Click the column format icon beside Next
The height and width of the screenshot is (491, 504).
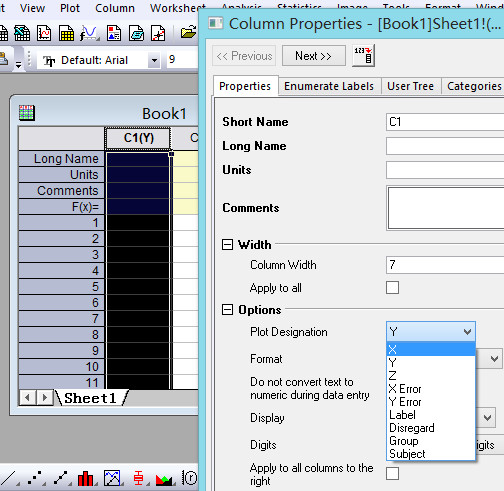(363, 55)
